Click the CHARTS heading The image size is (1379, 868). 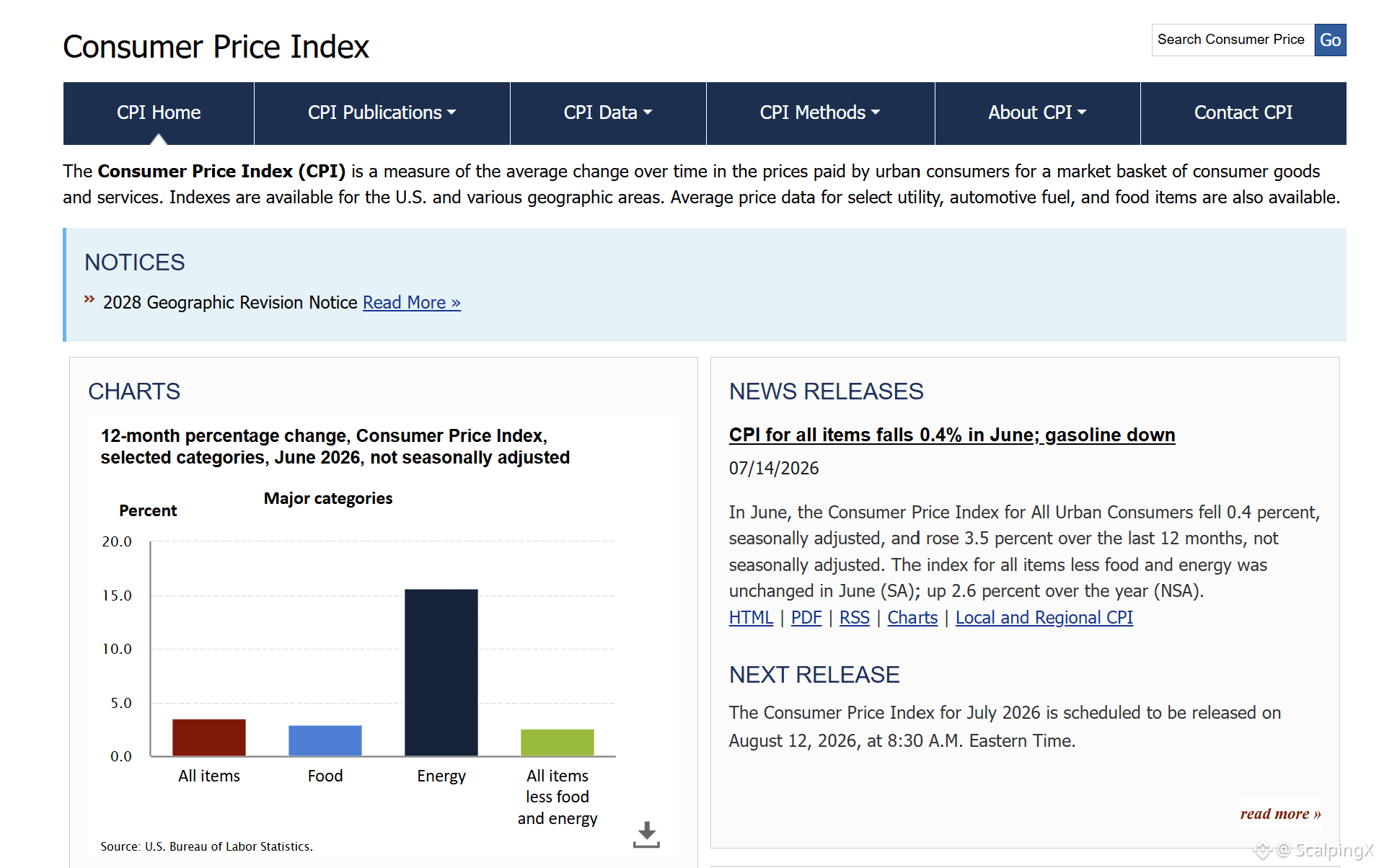point(134,391)
